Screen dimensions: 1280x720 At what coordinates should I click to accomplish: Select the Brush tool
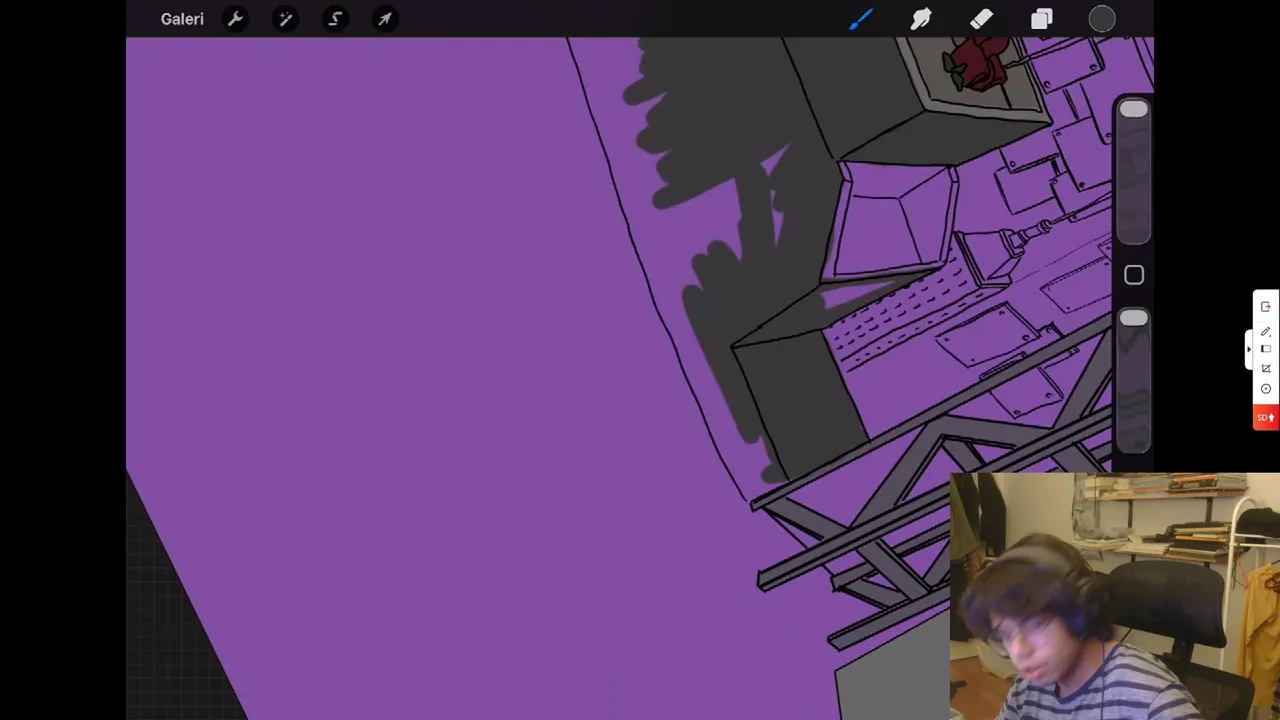[861, 19]
